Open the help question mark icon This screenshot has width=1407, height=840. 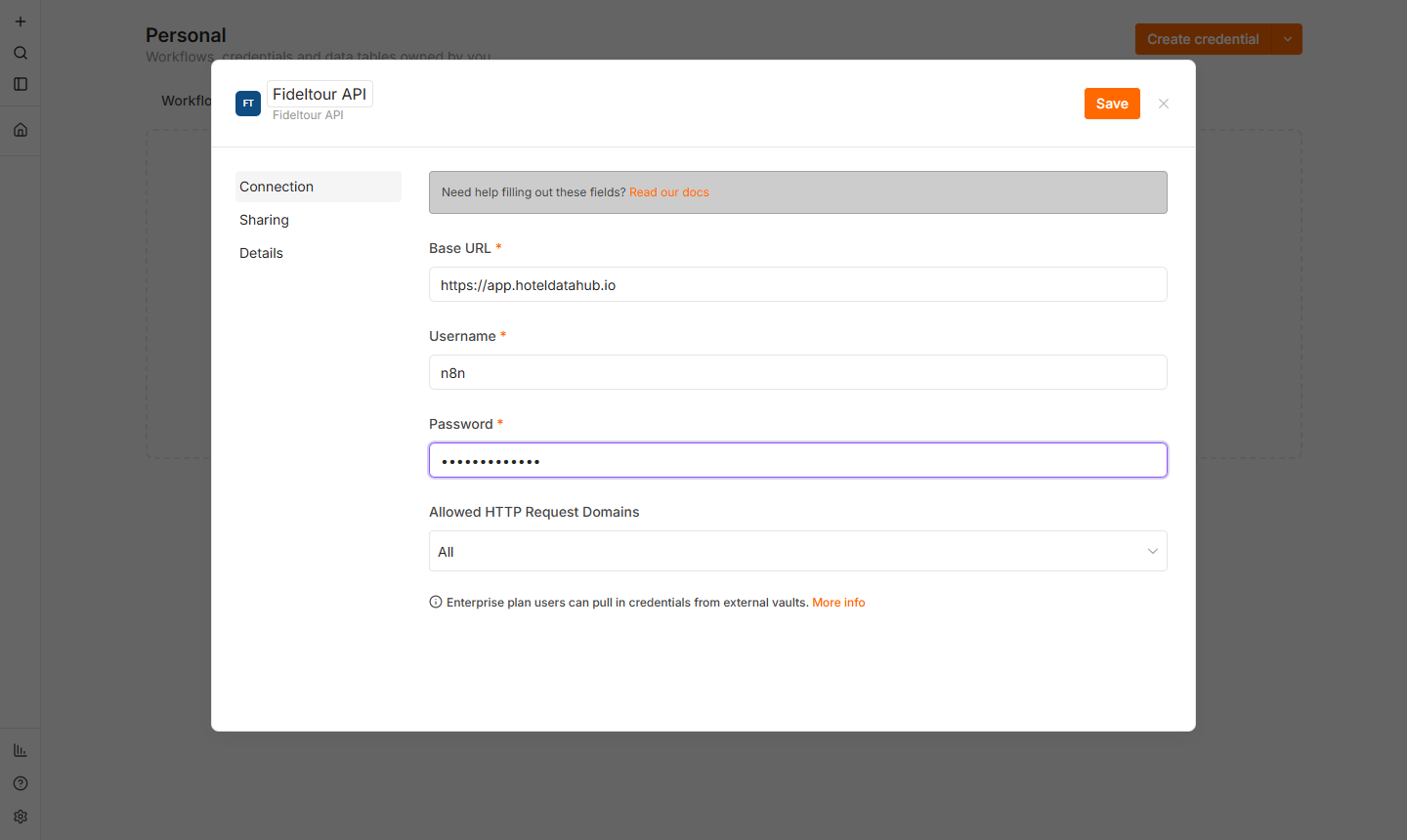click(21, 783)
